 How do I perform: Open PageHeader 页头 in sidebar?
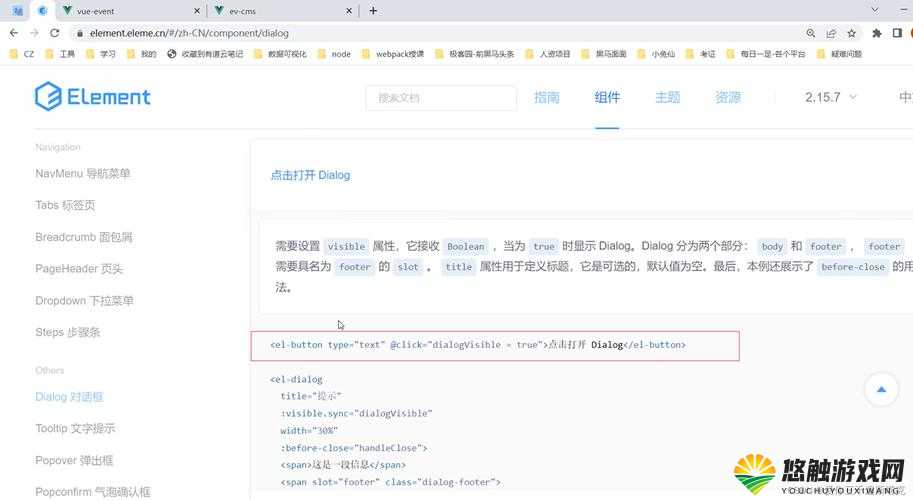click(79, 268)
